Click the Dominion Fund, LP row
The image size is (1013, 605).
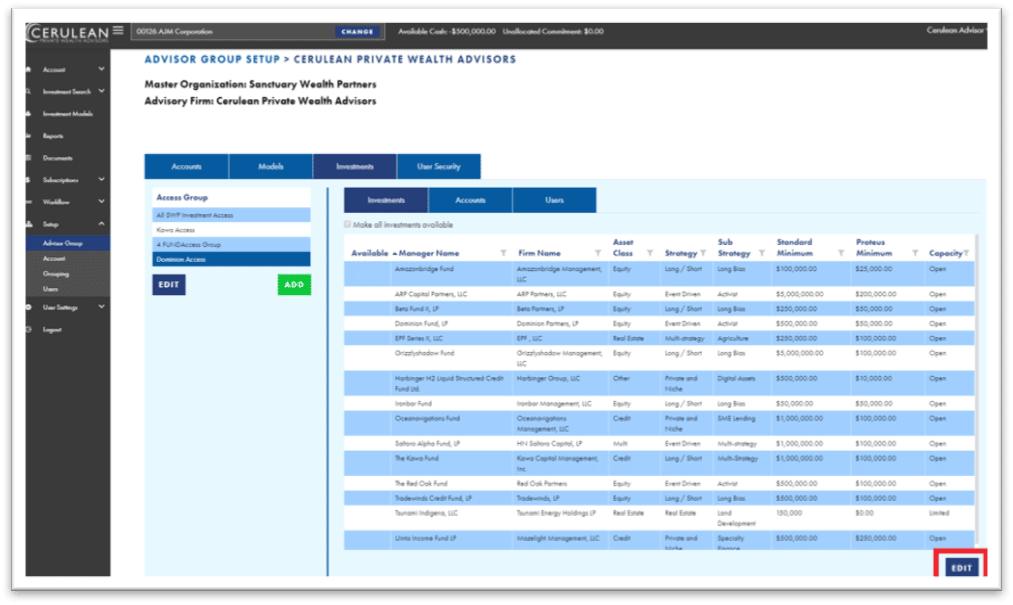659,324
